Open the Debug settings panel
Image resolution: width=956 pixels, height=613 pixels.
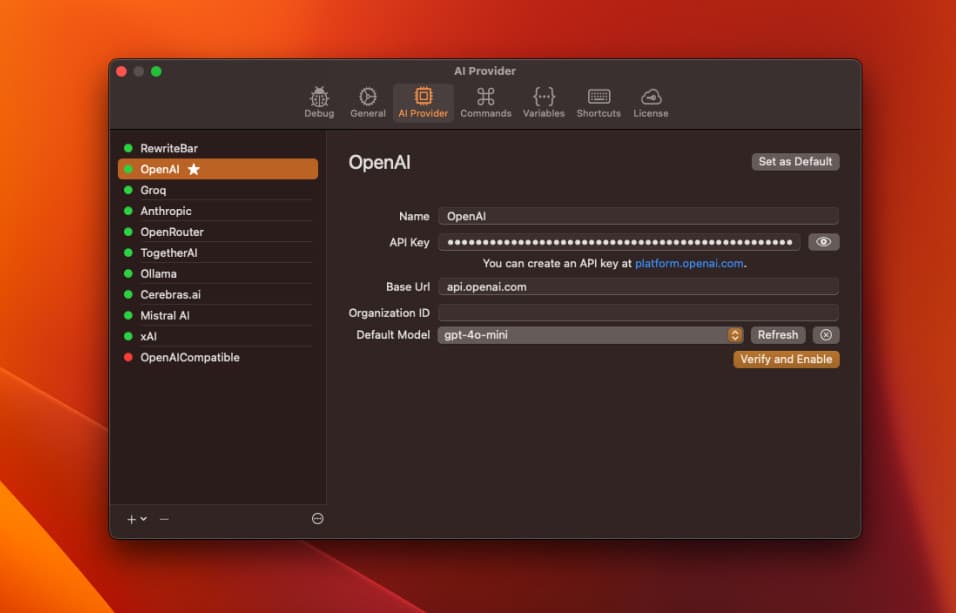click(318, 101)
